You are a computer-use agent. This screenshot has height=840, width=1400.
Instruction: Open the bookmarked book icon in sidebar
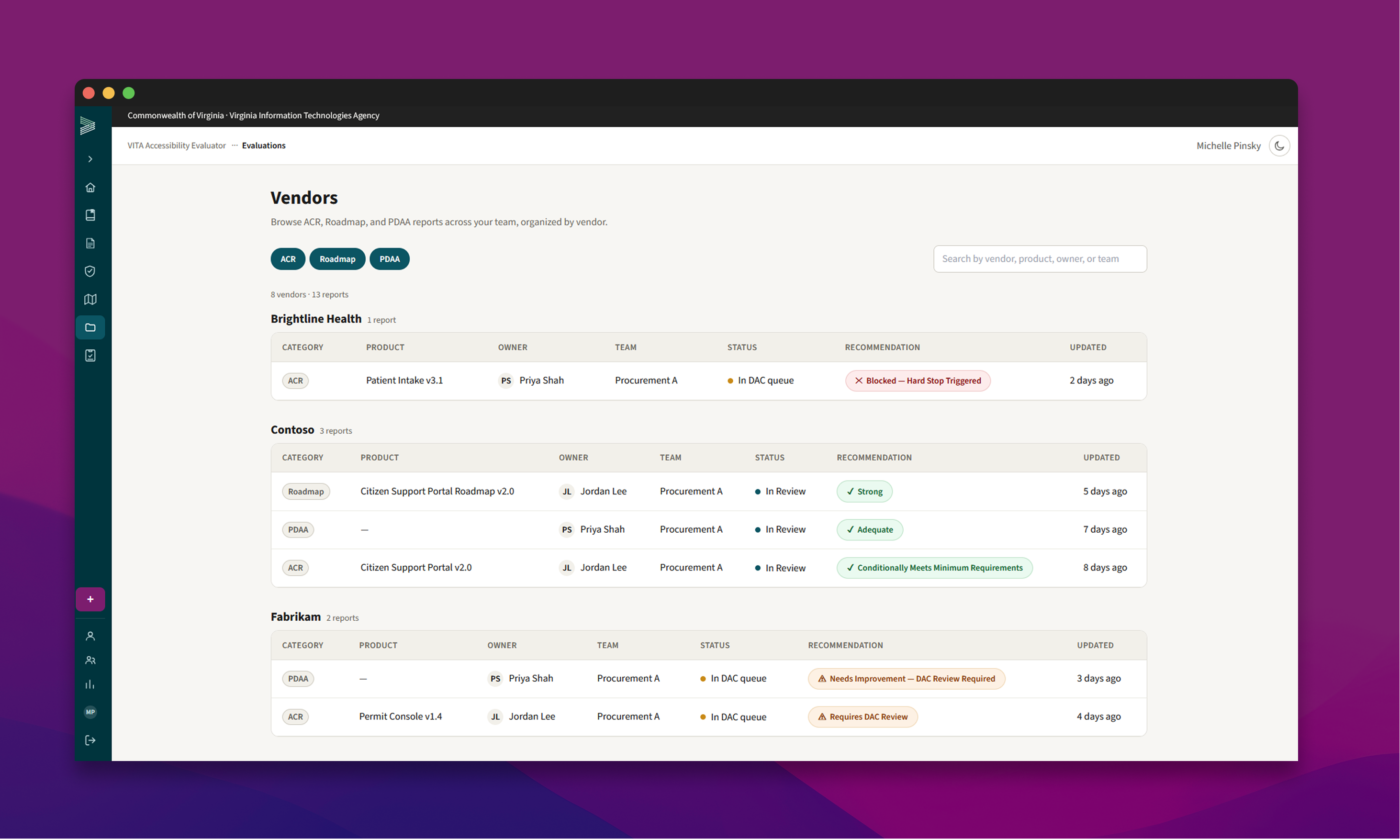(90, 215)
